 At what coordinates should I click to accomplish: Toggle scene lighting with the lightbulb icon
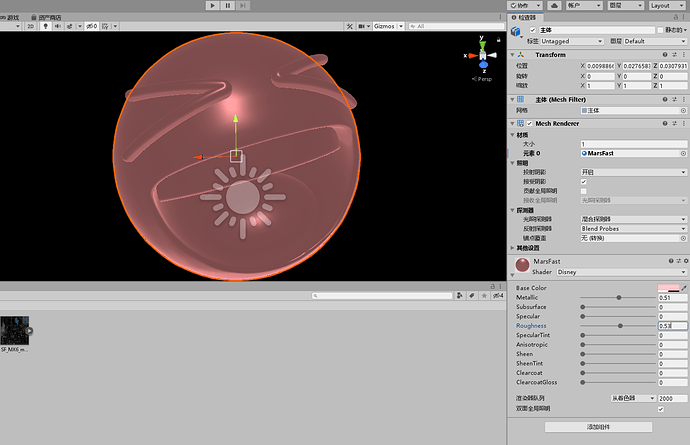(x=45, y=26)
